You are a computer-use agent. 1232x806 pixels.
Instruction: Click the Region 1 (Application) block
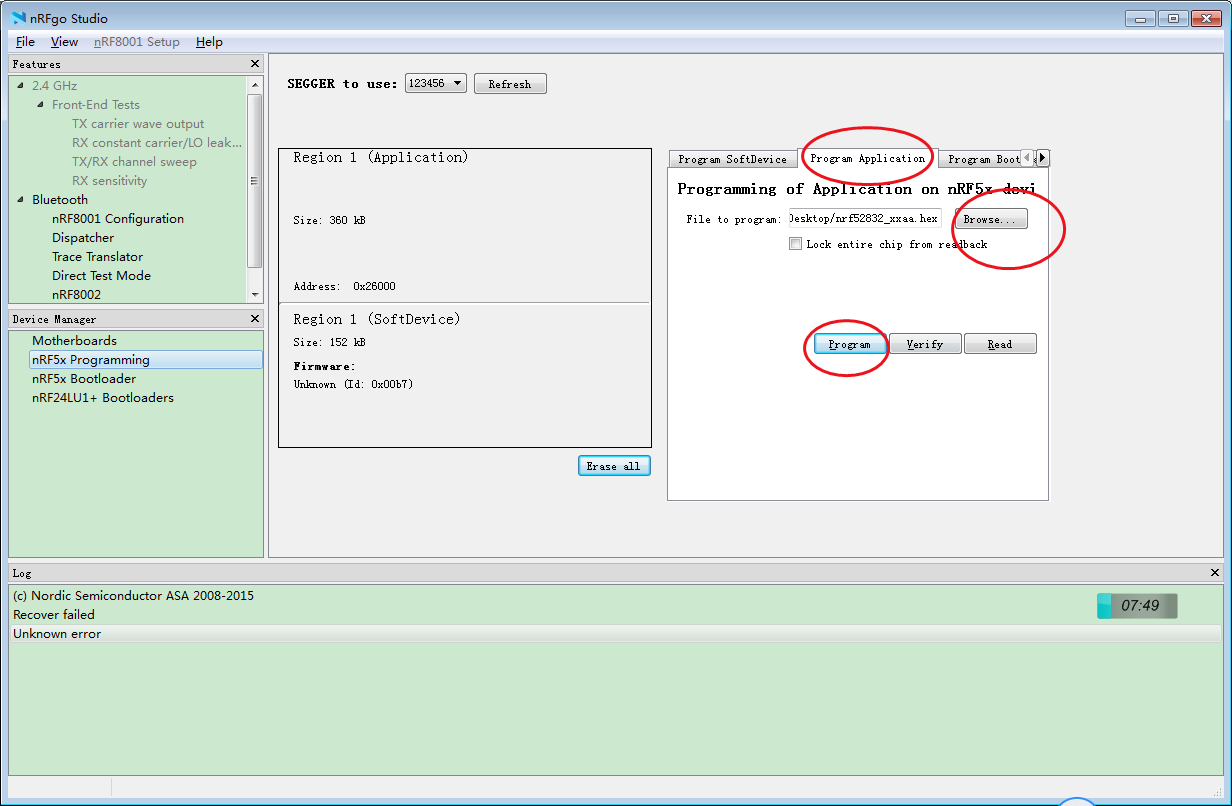[464, 226]
